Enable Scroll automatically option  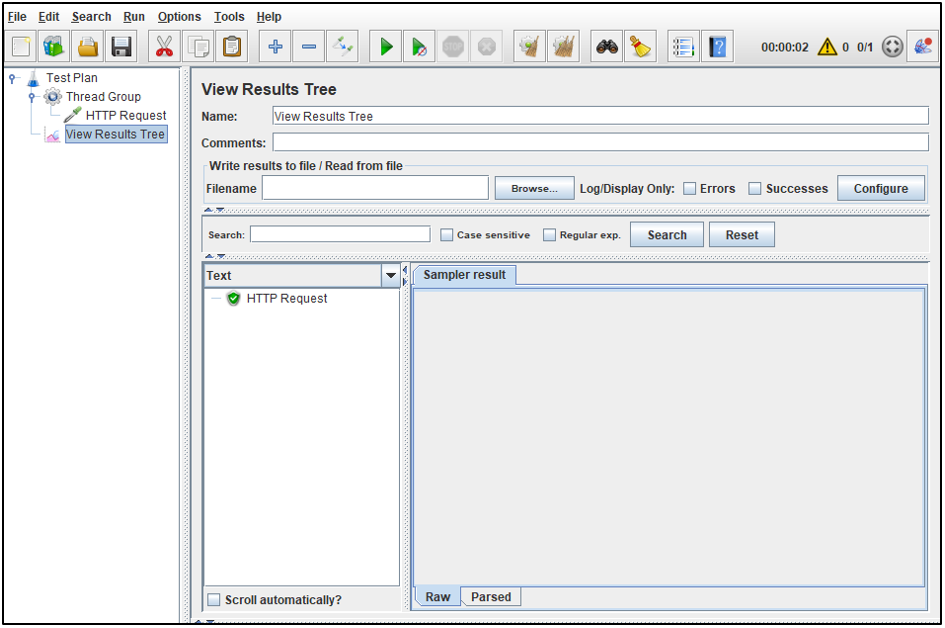coord(214,599)
